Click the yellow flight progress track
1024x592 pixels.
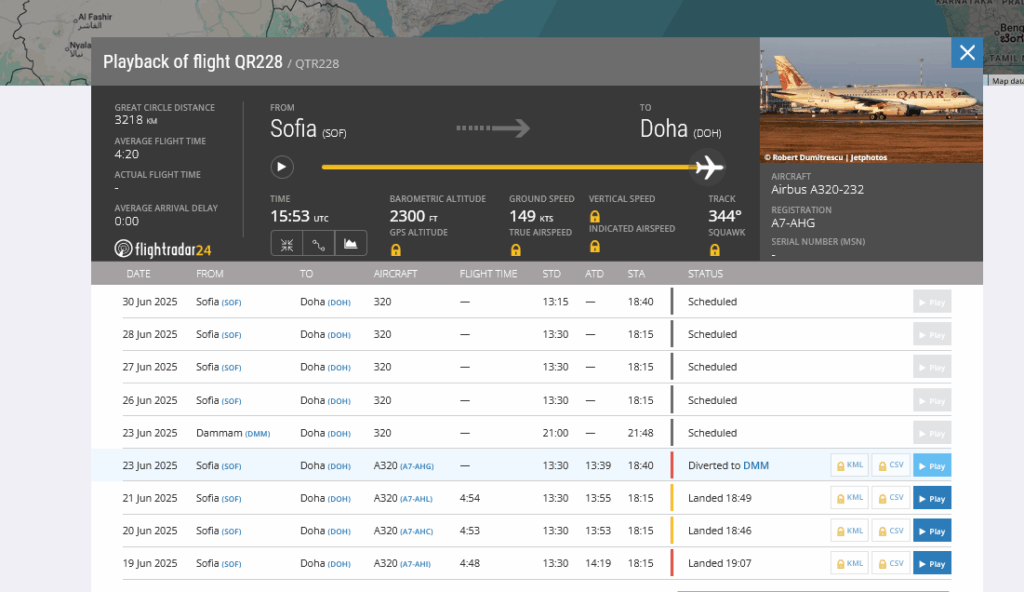point(509,167)
